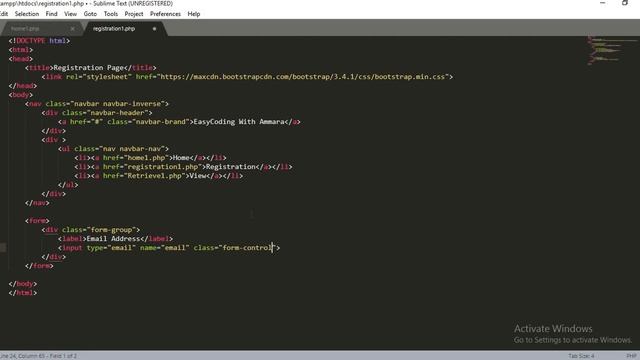Screen dimensions: 640x360
Task: Click the registration1.php href value
Action: 162,167
